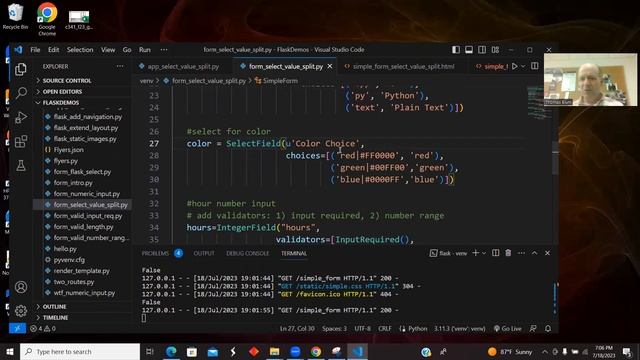Image resolution: width=640 pixels, height=360 pixels.
Task: Open the View menu
Action: [x=108, y=50]
